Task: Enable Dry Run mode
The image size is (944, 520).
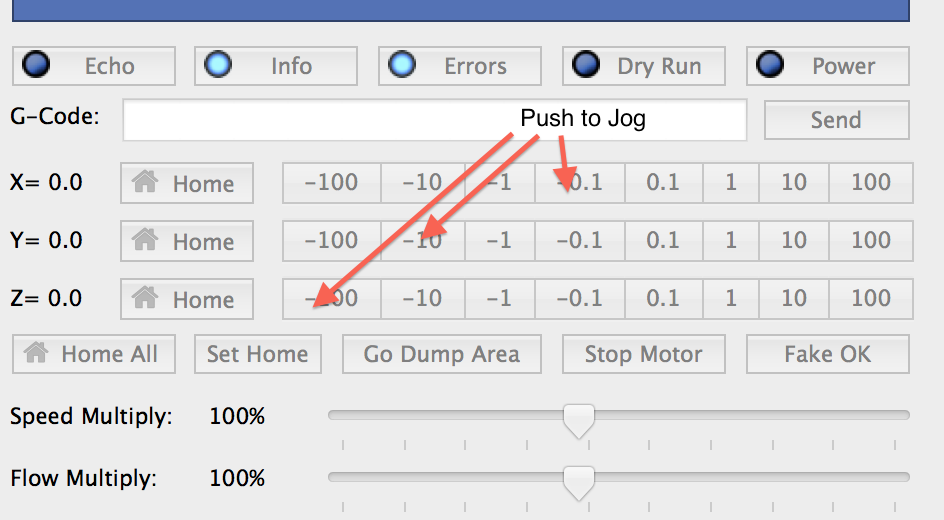Action: point(643,67)
